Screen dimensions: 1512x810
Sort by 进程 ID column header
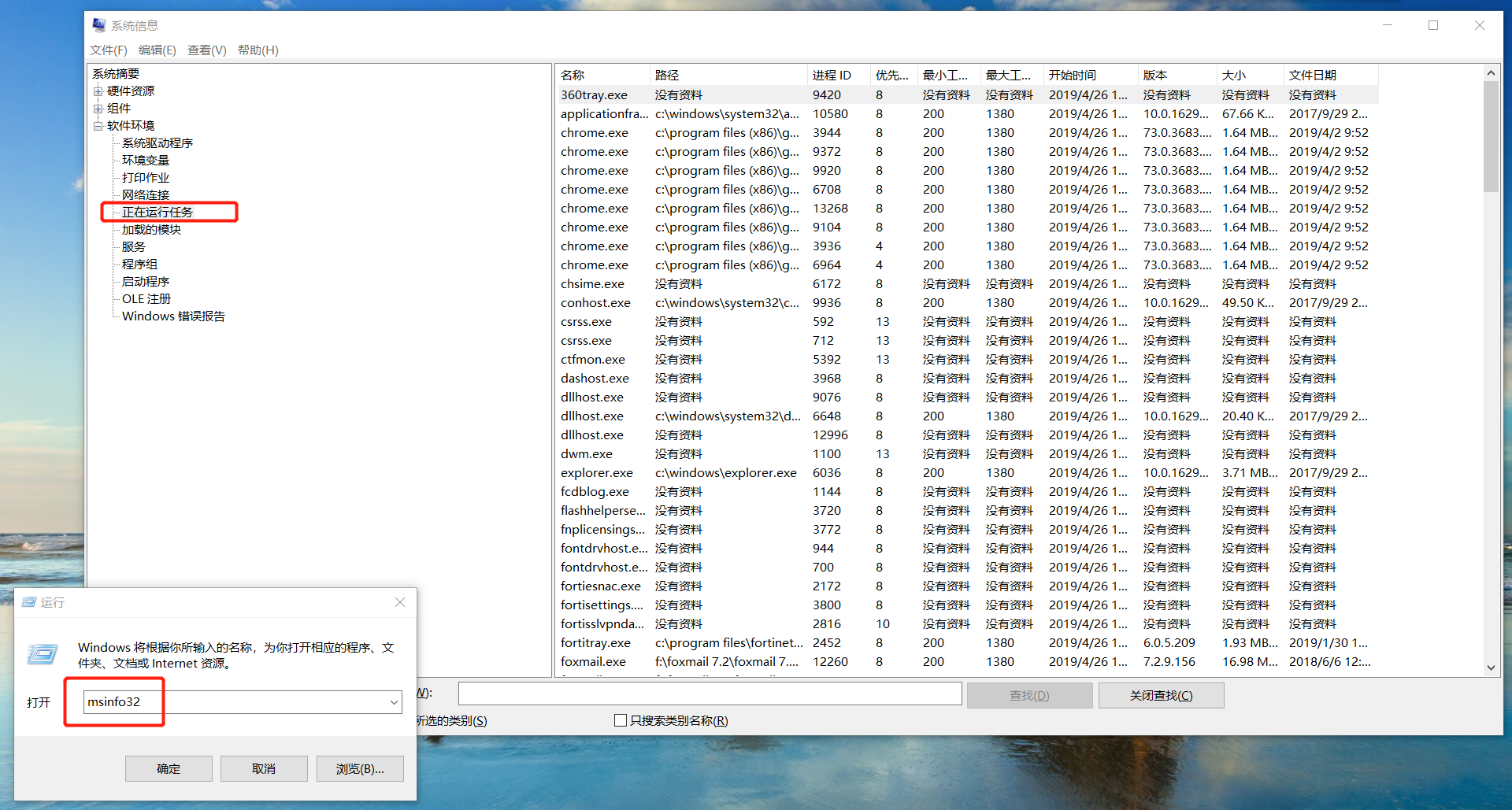(840, 75)
